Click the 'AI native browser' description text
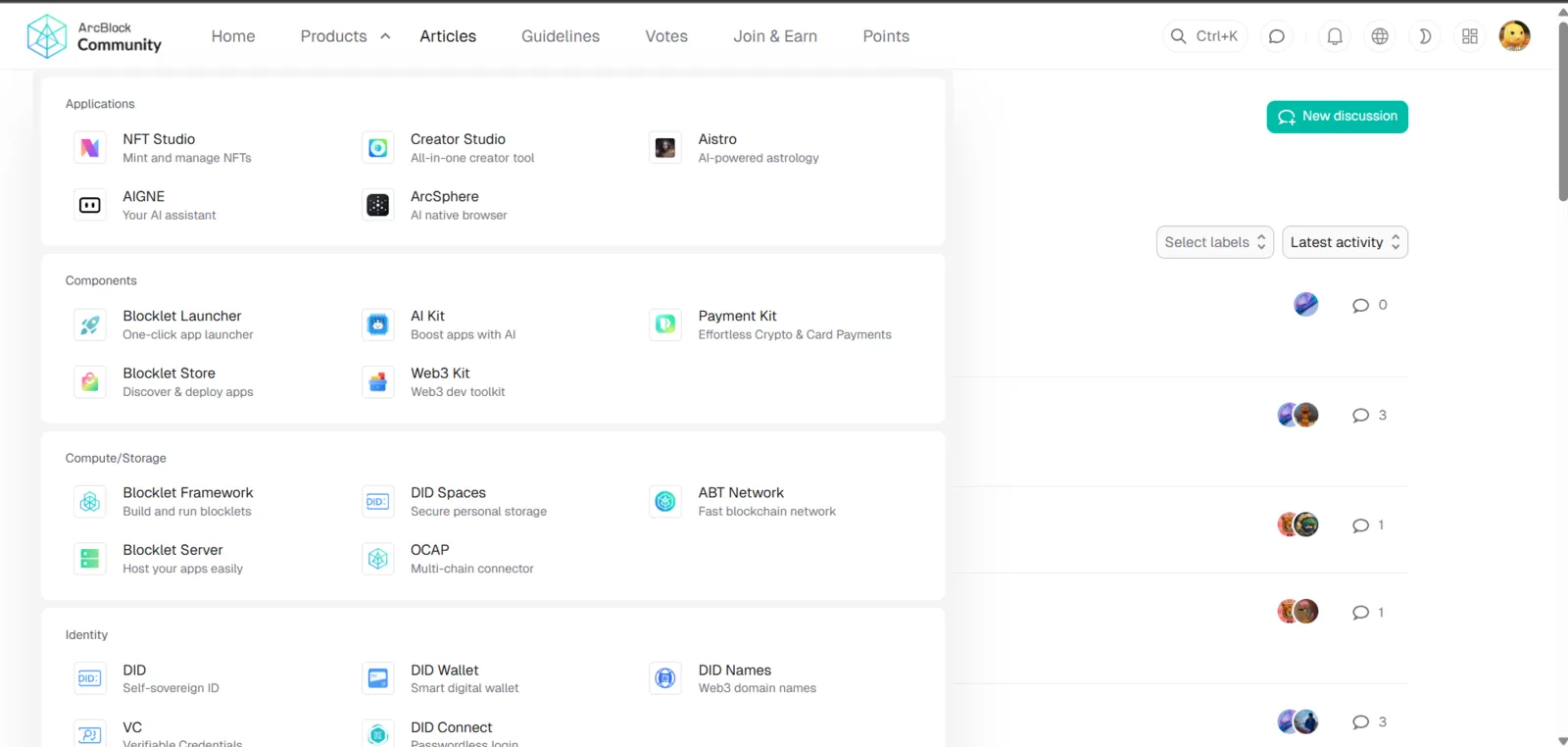The height and width of the screenshot is (747, 1568). pos(459,216)
